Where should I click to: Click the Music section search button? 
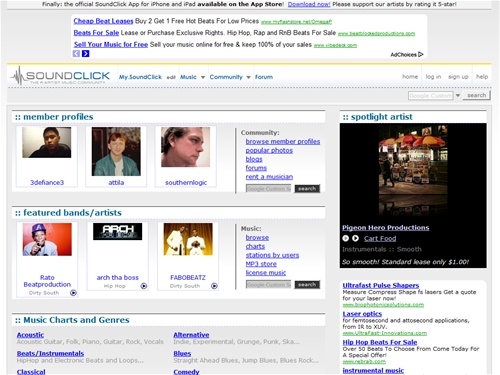[x=307, y=285]
